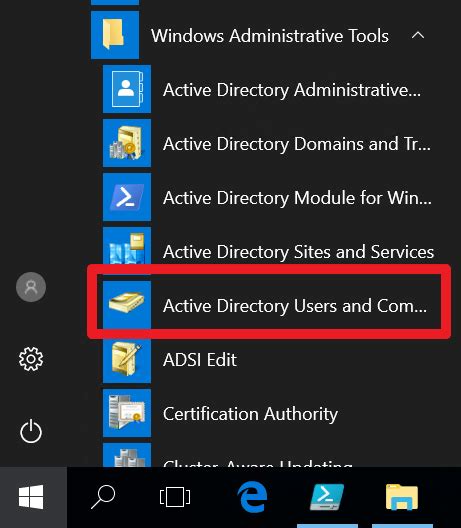Select "ADSI Edit" text
Viewport: 461px width, 528px height.
[x=200, y=360]
